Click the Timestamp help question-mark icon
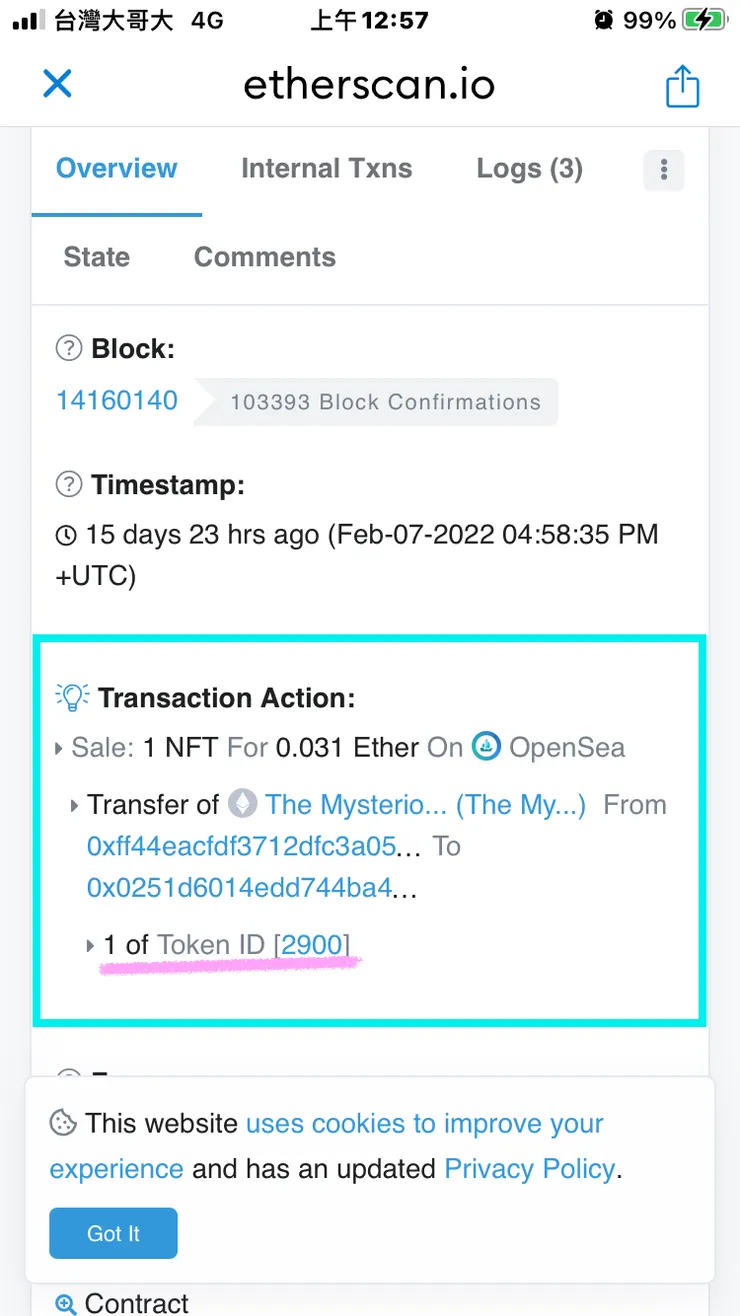Viewport: 740px width, 1316px height. tap(68, 485)
